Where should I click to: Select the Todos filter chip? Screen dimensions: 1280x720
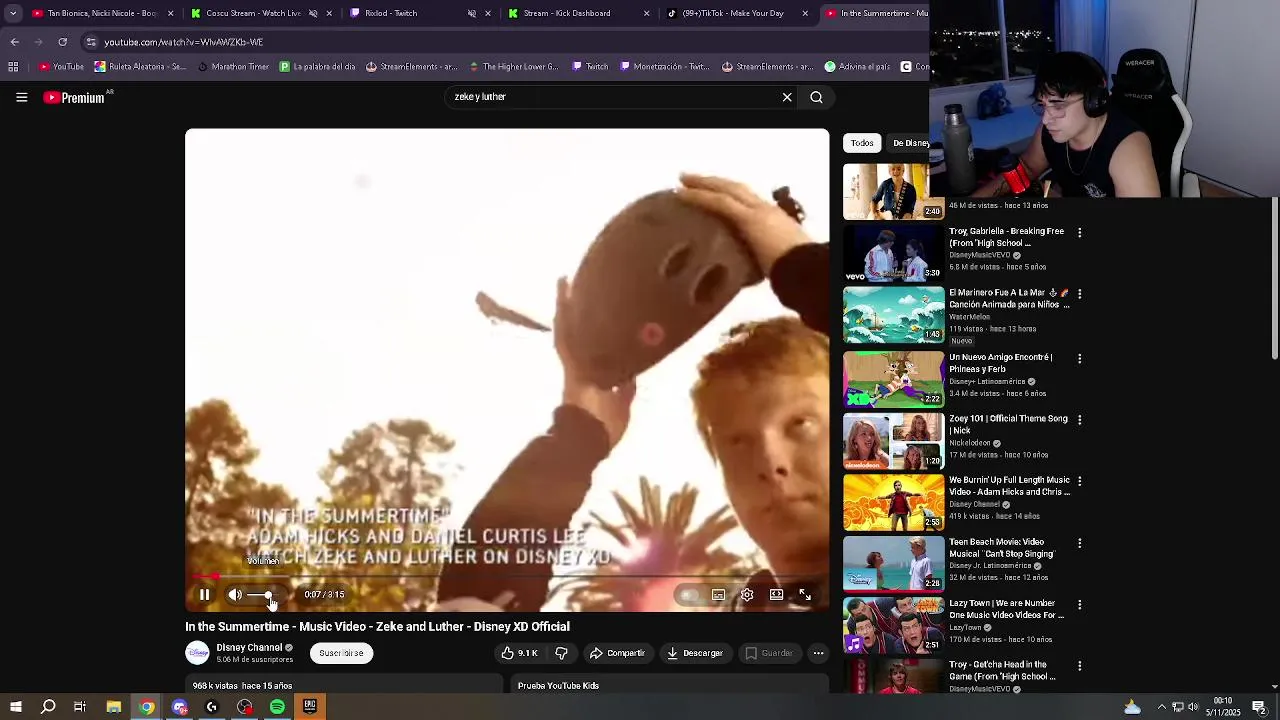tap(862, 143)
